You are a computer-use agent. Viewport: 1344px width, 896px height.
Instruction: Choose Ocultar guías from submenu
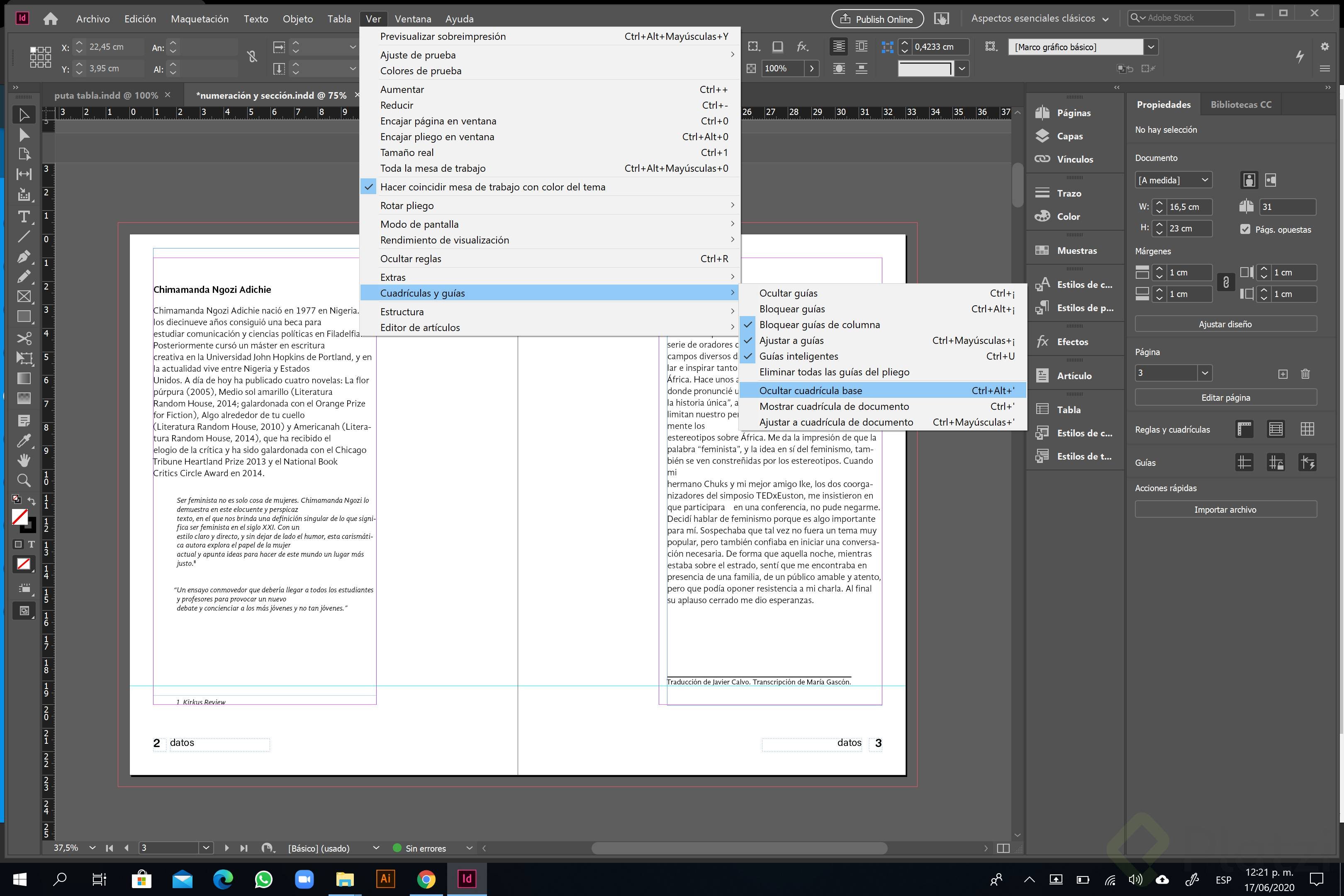882,293
